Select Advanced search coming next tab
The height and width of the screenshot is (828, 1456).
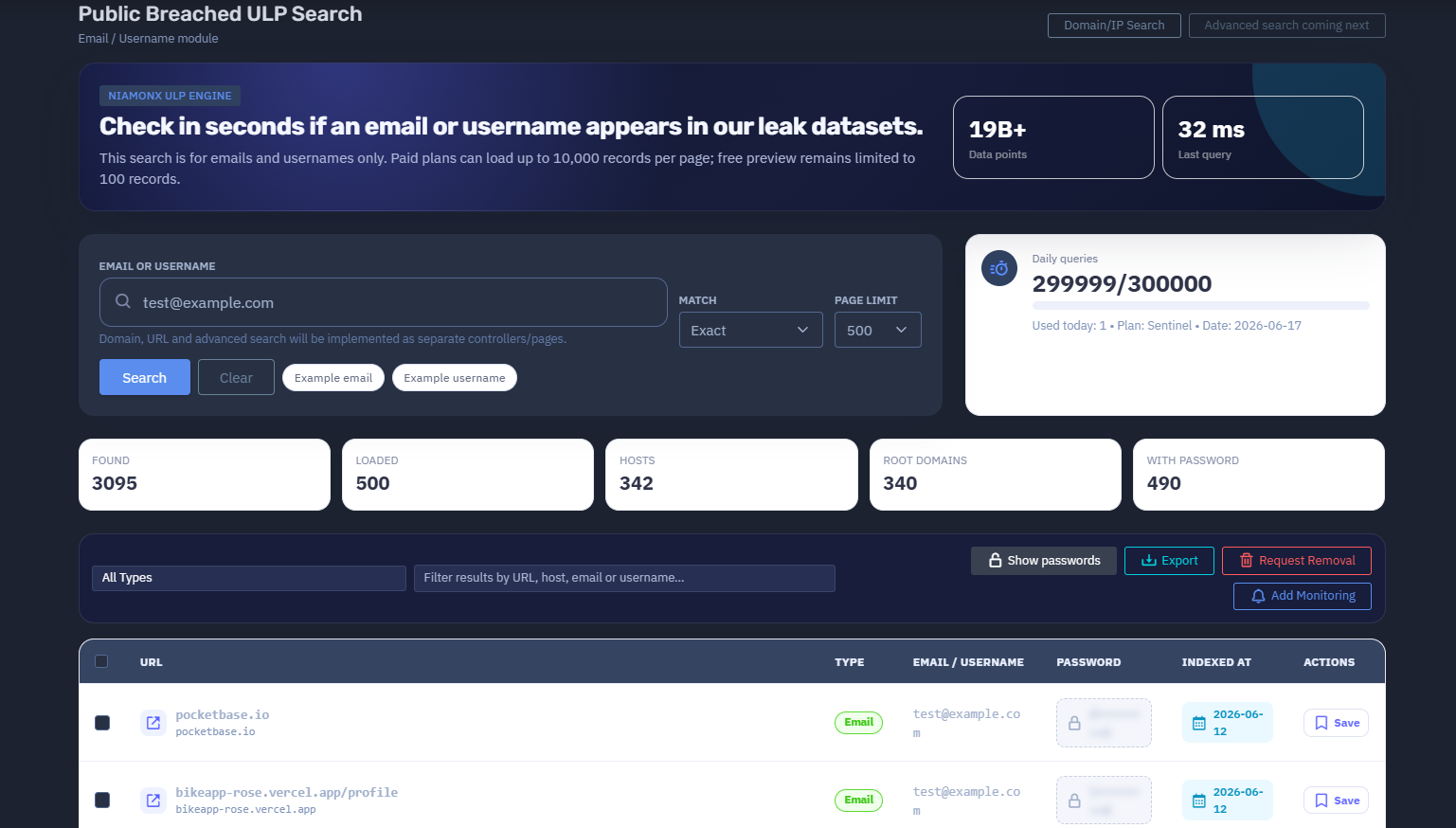pos(1286,26)
